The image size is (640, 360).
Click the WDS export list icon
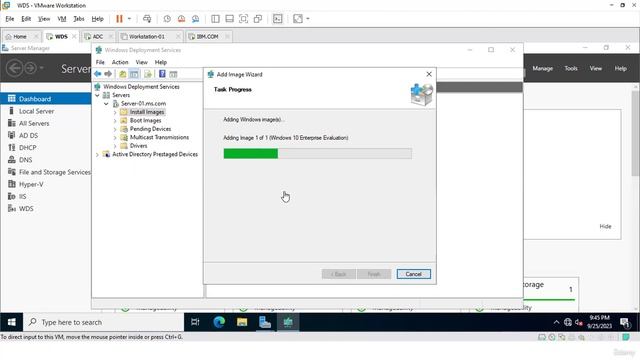coord(148,74)
